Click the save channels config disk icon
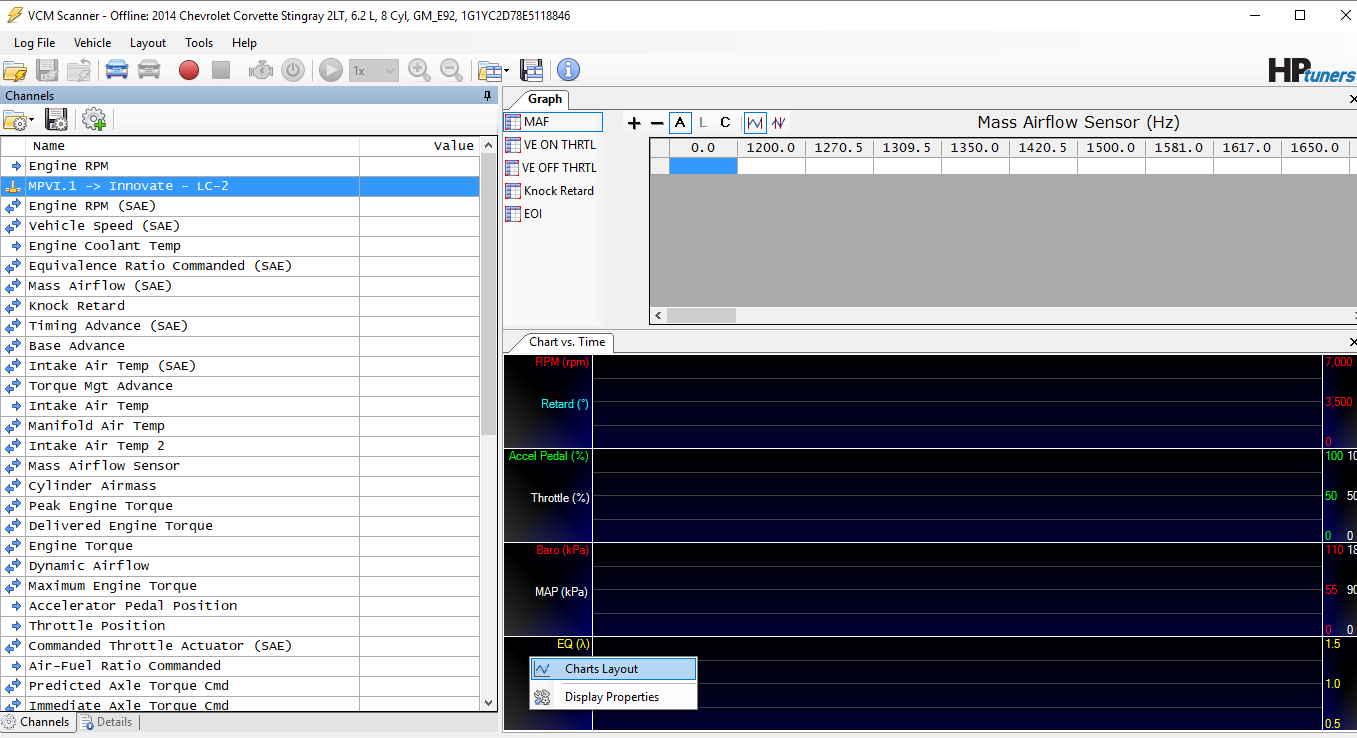The height and width of the screenshot is (738, 1357). click(x=57, y=120)
